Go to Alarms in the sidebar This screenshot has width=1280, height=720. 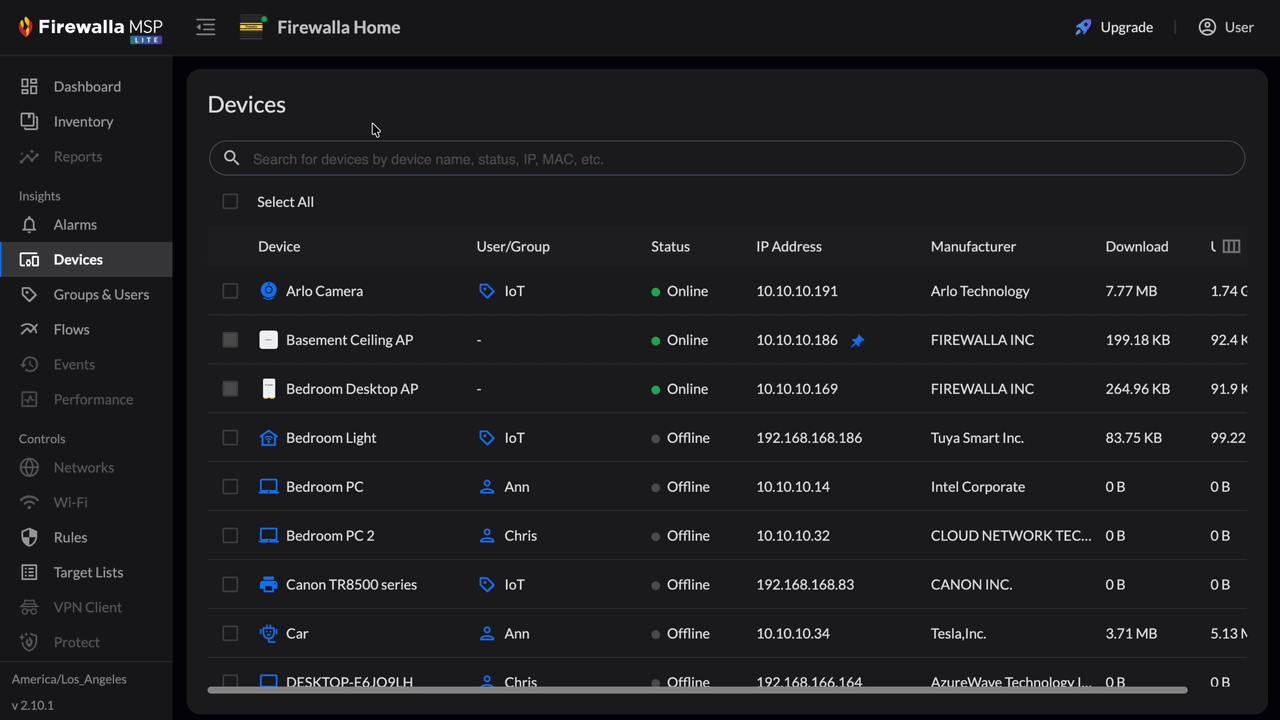(x=75, y=225)
